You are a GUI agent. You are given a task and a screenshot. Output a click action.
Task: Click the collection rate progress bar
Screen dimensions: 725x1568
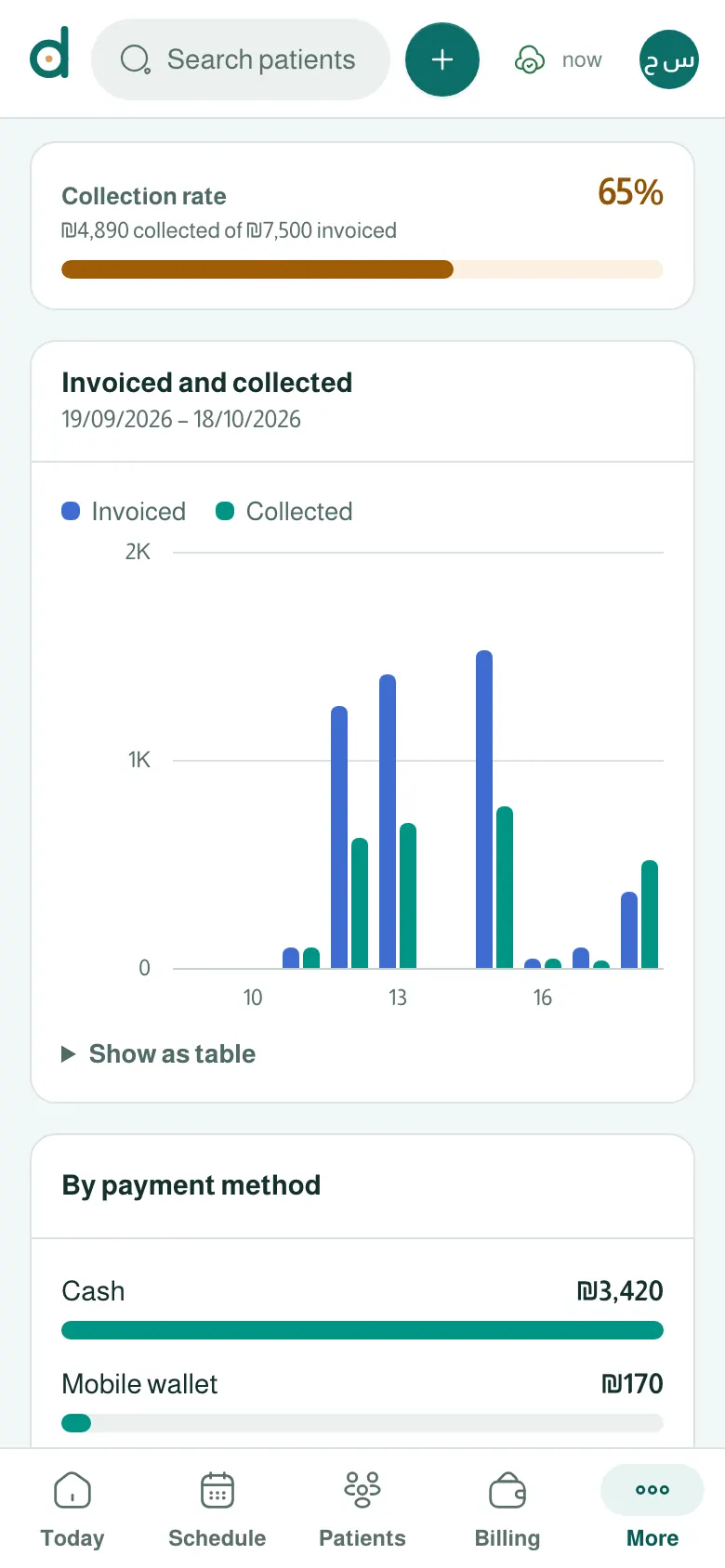coord(362,269)
